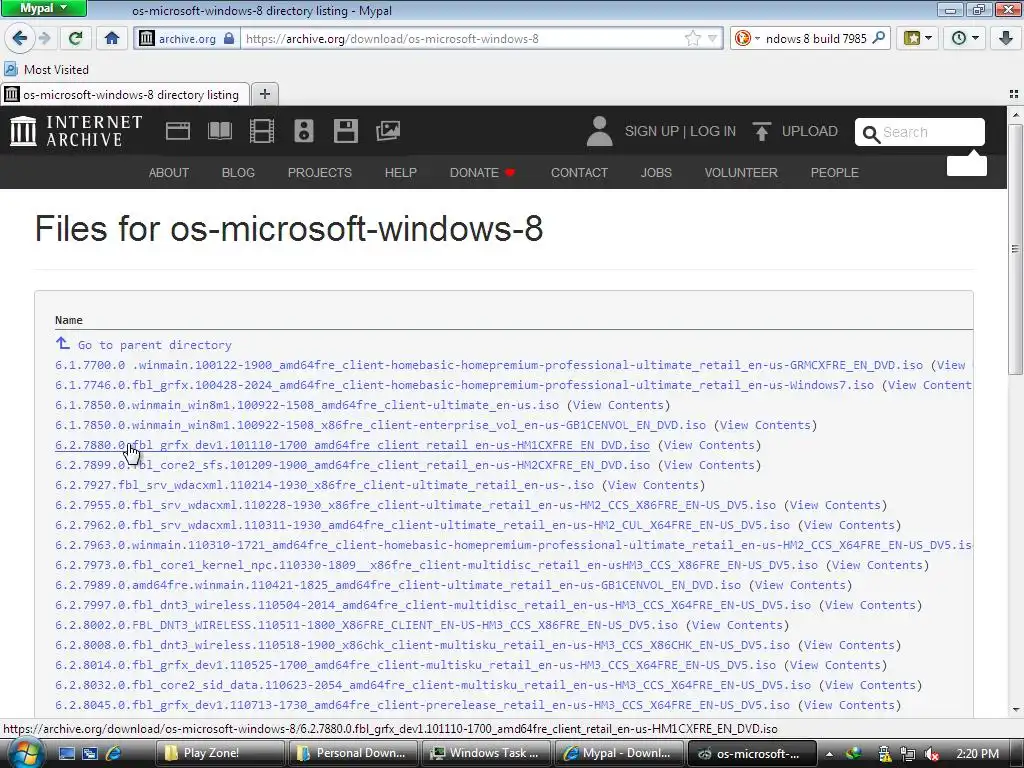Viewport: 1024px width, 768px height.
Task: Download 6.2.8002.0 FBL_DNT3_WIRELESS ISO
Action: pyautogui.click(x=366, y=625)
